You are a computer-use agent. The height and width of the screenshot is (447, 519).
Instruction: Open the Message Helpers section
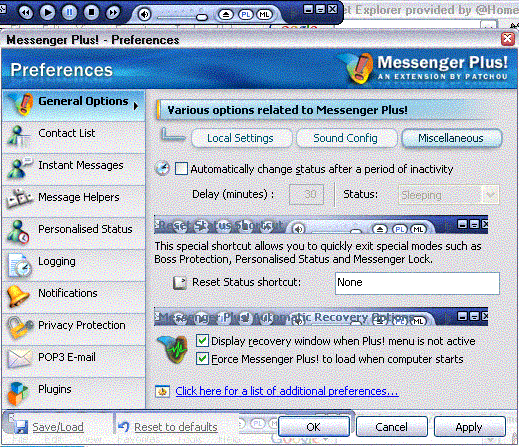pyautogui.click(x=73, y=201)
